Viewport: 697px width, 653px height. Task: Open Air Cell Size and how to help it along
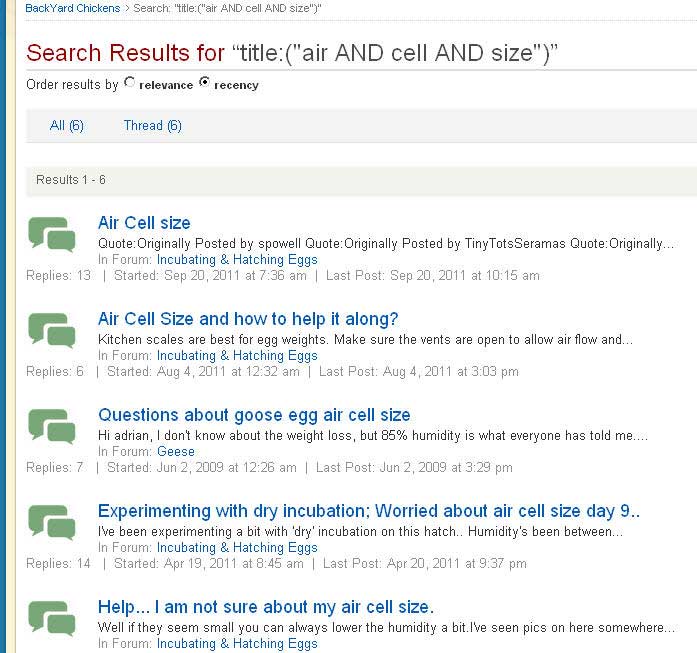pos(248,319)
